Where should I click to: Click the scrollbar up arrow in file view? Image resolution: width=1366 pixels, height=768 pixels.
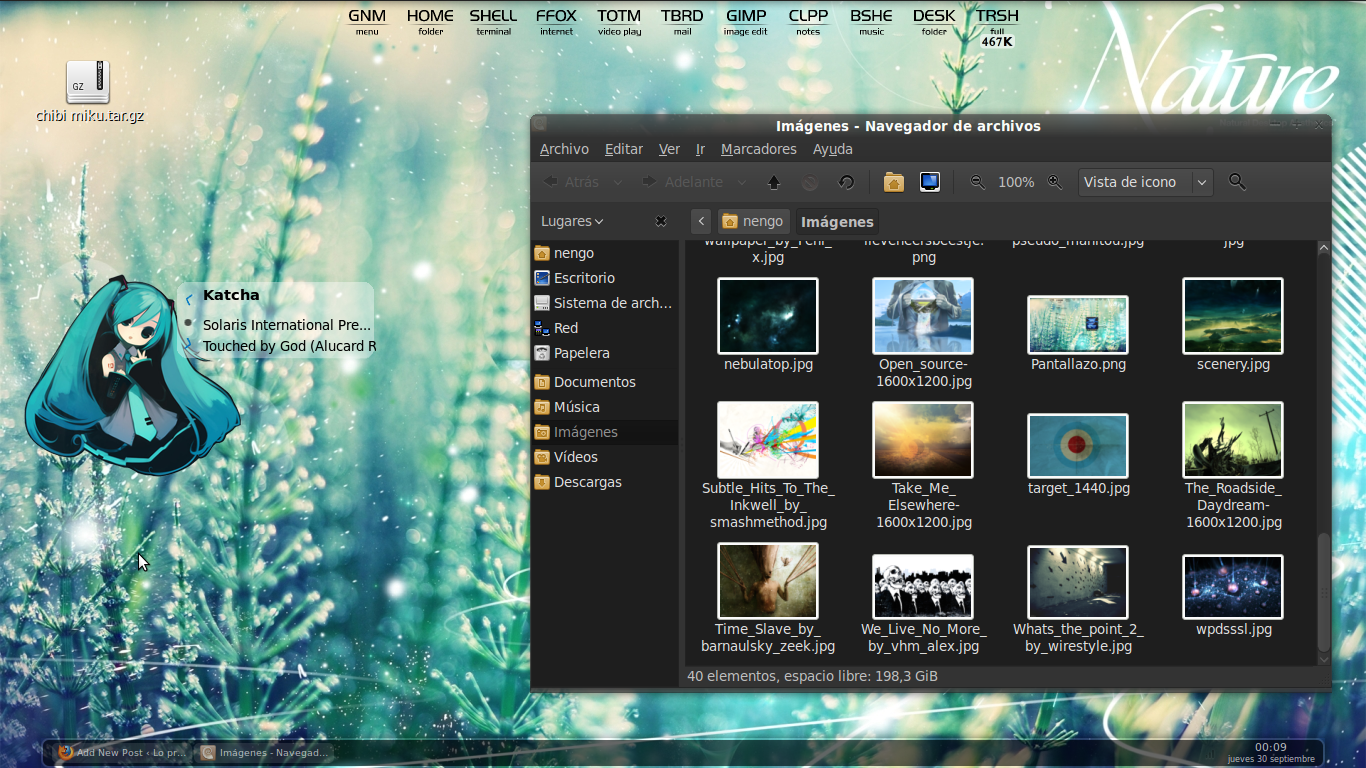(x=1324, y=248)
